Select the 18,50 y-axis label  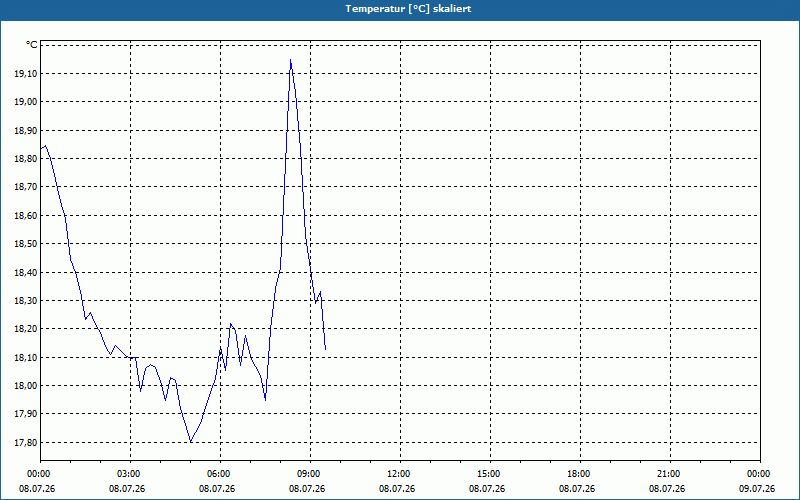pos(26,244)
